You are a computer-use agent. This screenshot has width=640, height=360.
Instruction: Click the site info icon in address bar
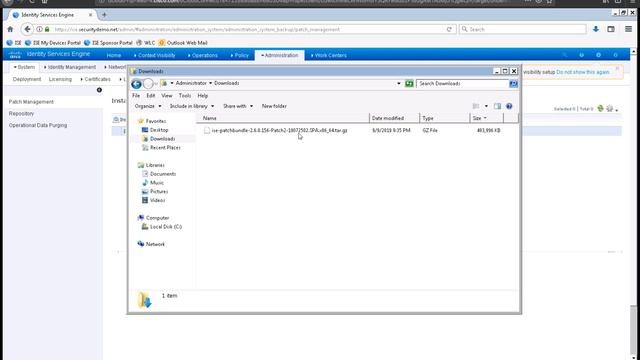tap(39, 29)
